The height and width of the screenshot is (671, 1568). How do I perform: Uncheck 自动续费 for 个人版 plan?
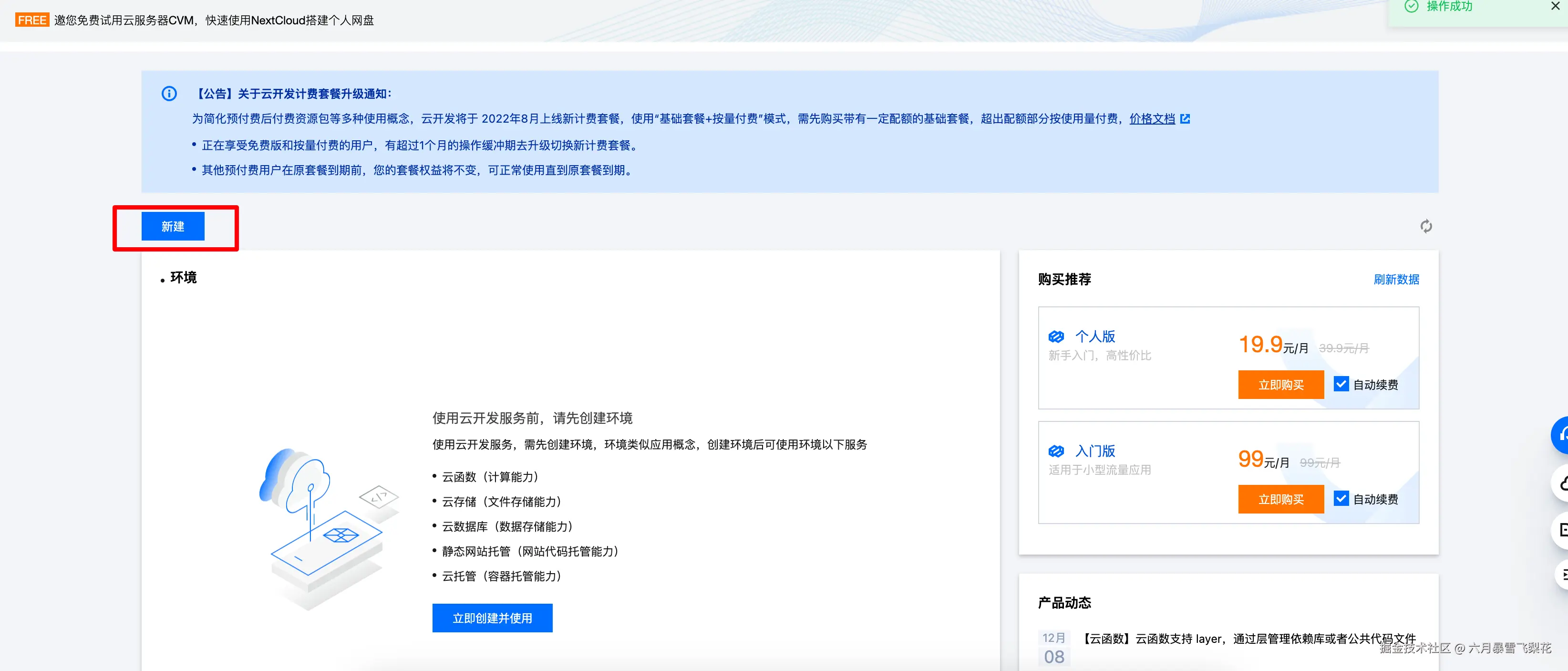click(x=1341, y=384)
